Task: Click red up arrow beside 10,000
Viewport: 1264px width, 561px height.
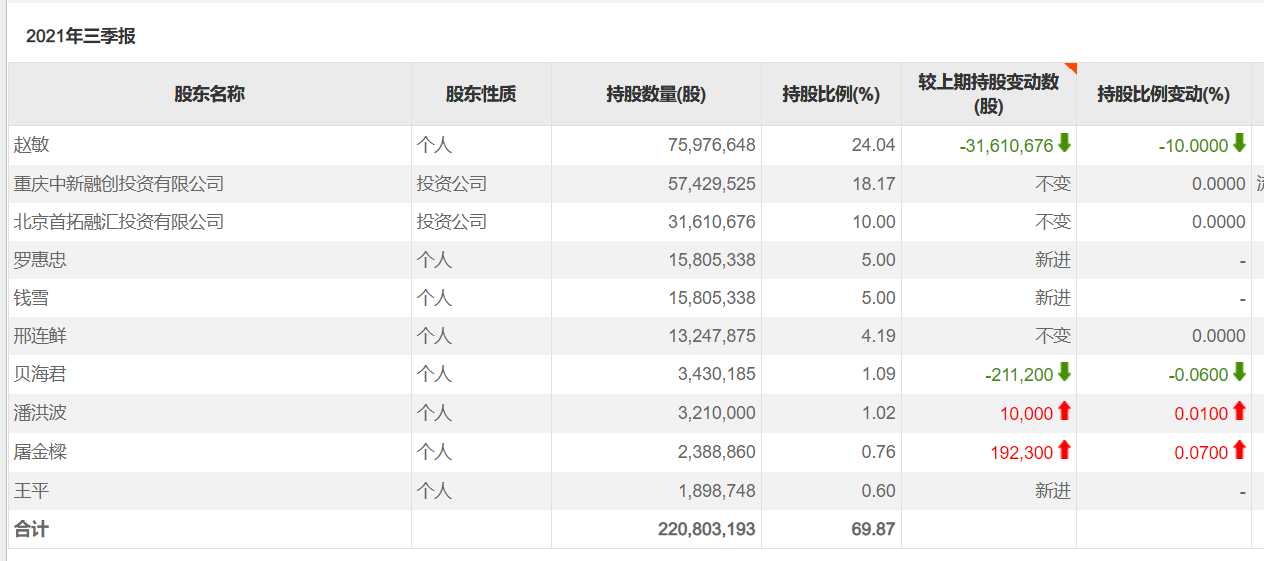Action: point(1064,411)
